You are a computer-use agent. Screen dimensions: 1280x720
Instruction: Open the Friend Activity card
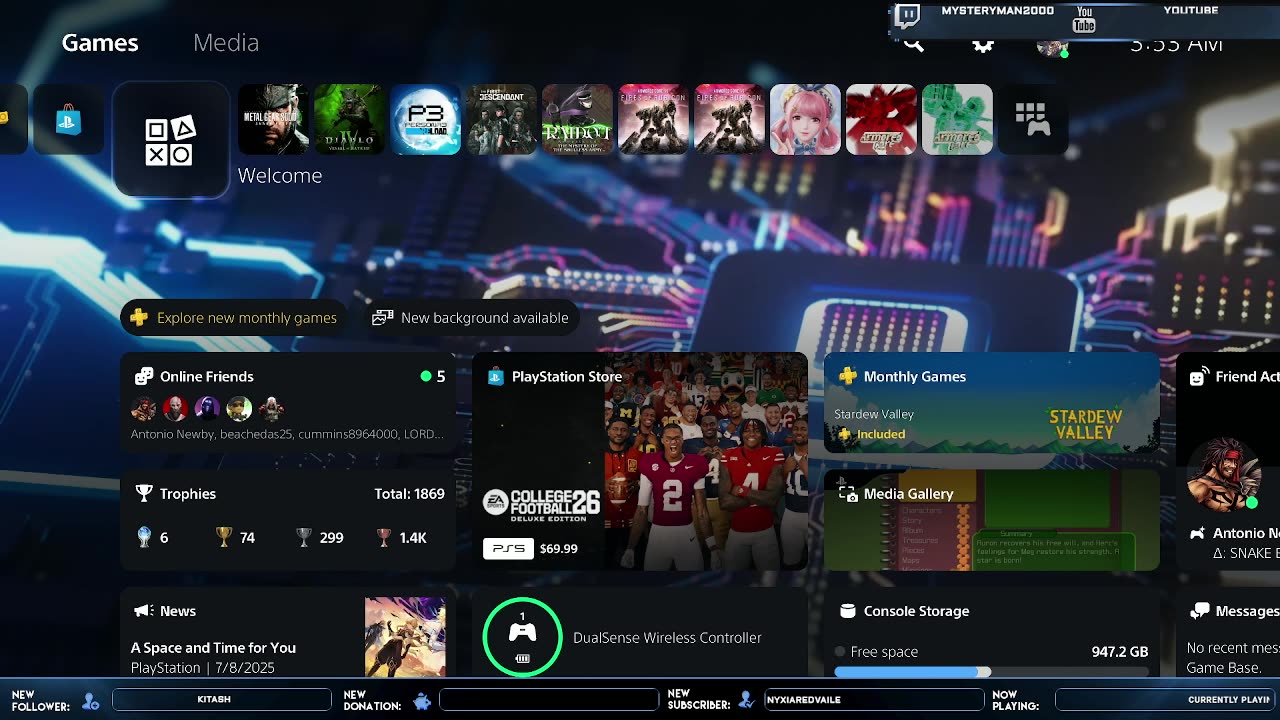(1228, 461)
